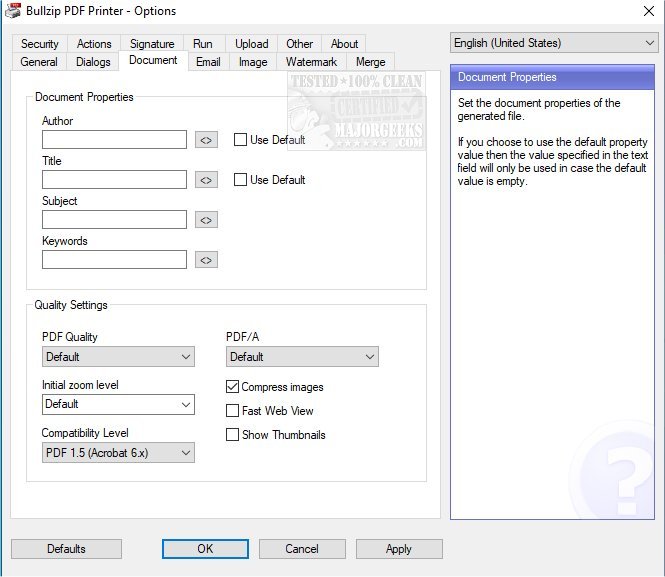Switch to the Merge tab
This screenshot has height=577, width=665.
click(x=371, y=62)
